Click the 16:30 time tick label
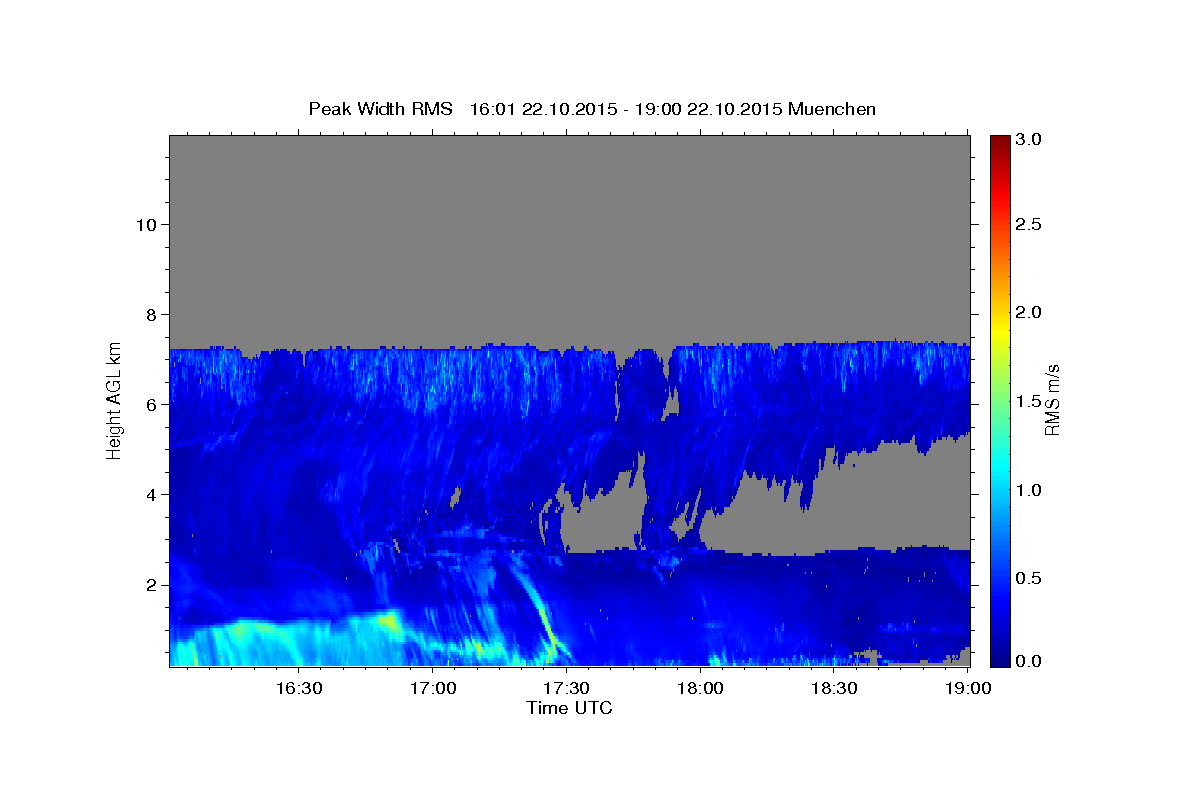 point(300,689)
